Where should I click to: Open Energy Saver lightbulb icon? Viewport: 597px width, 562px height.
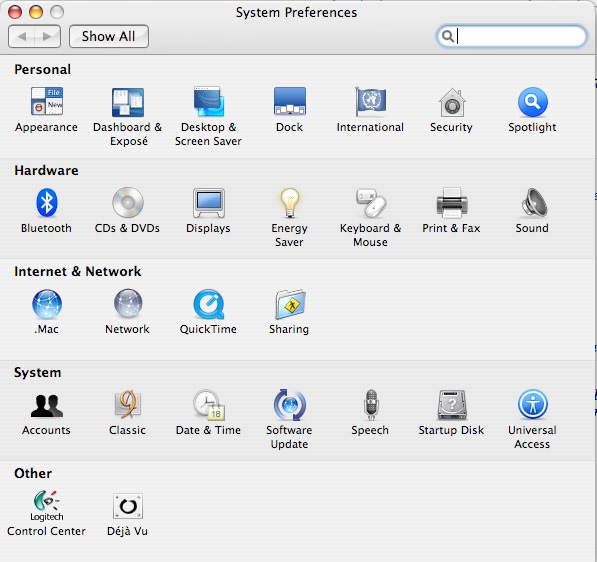(x=290, y=203)
